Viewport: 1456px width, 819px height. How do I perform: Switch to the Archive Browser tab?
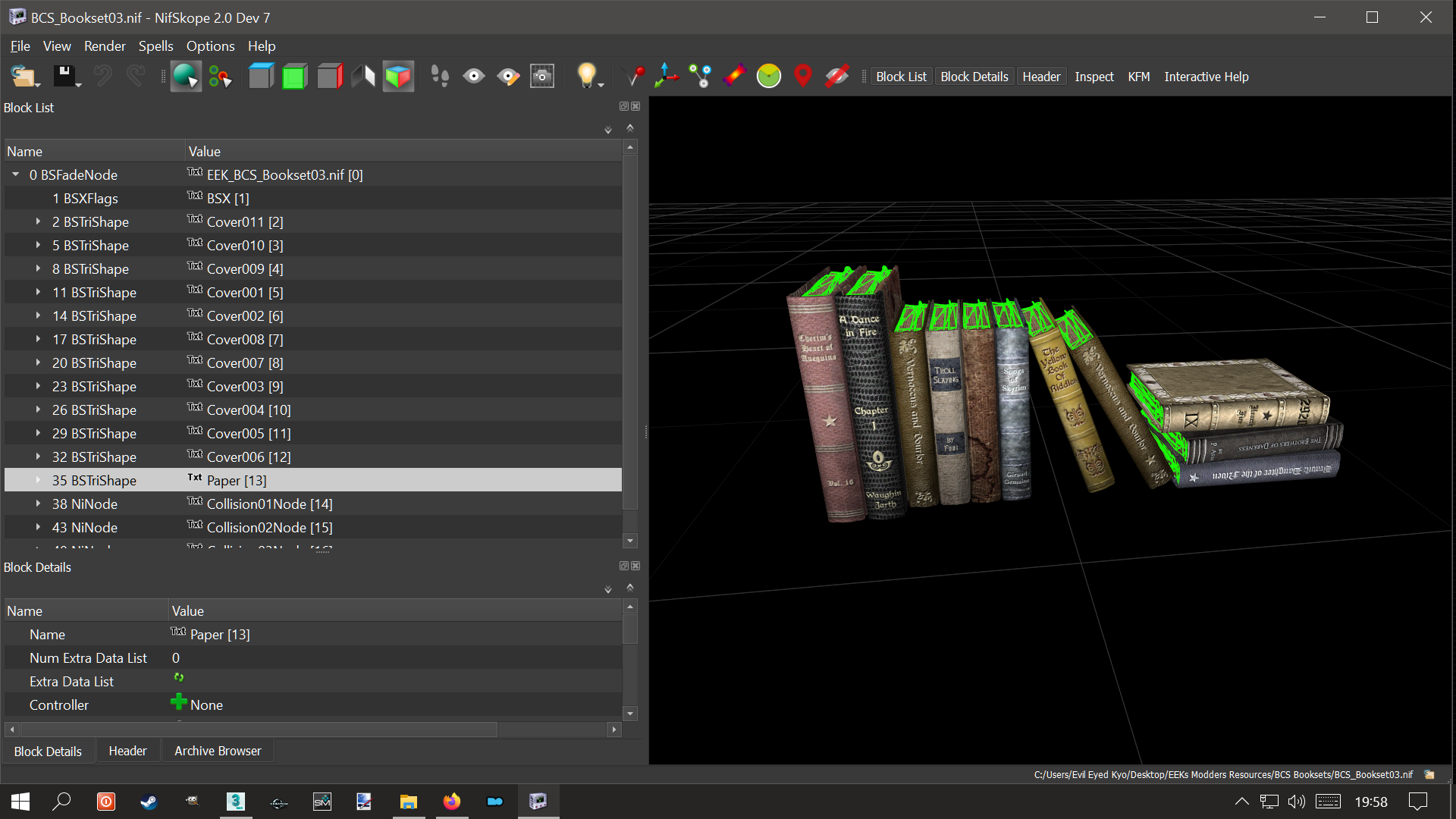coord(218,751)
